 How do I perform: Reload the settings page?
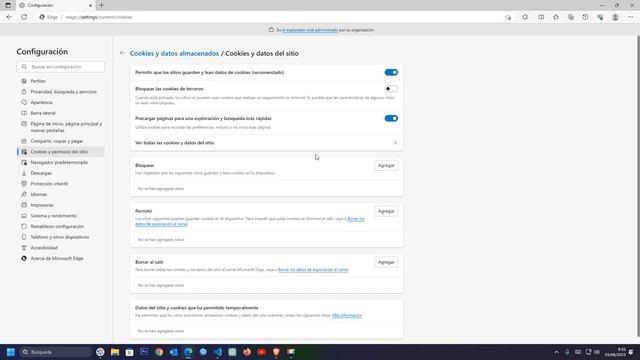[x=24, y=17]
